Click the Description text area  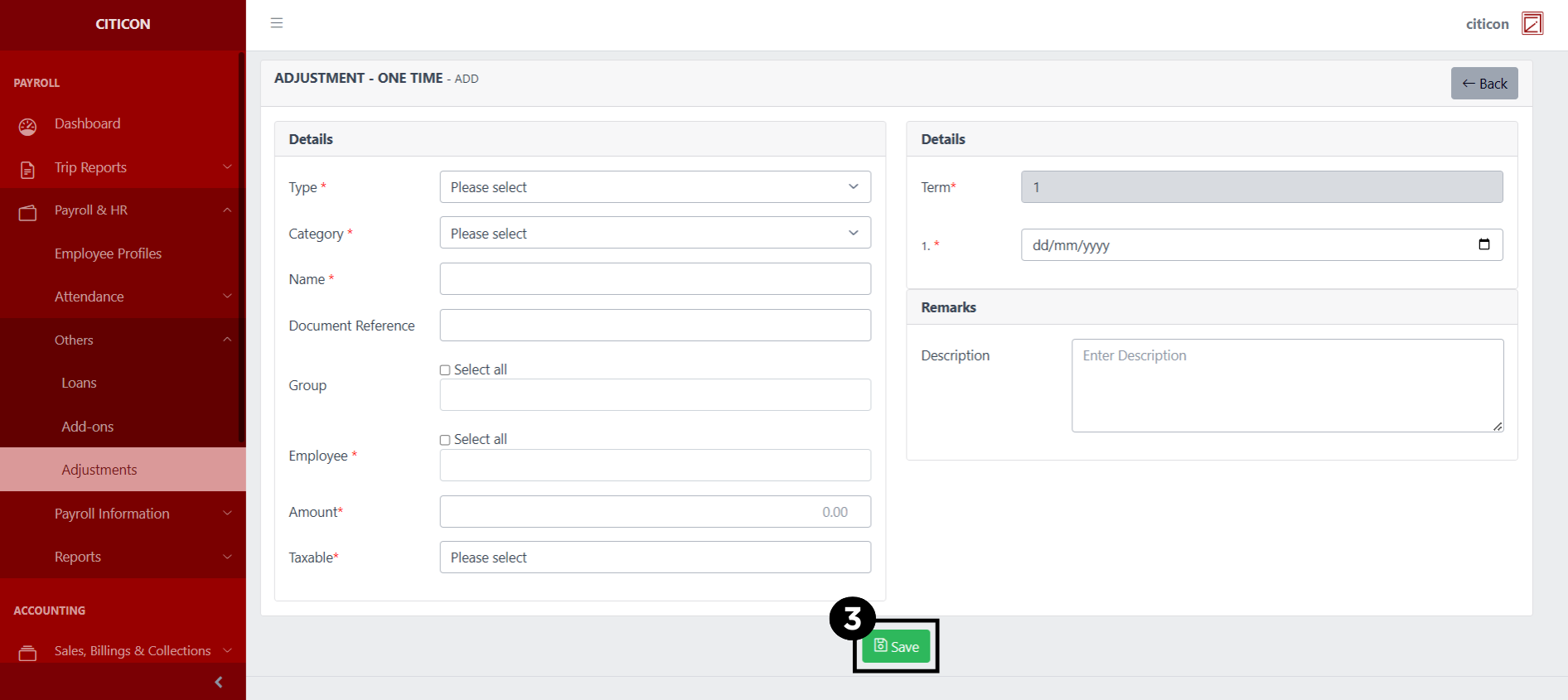(1286, 385)
